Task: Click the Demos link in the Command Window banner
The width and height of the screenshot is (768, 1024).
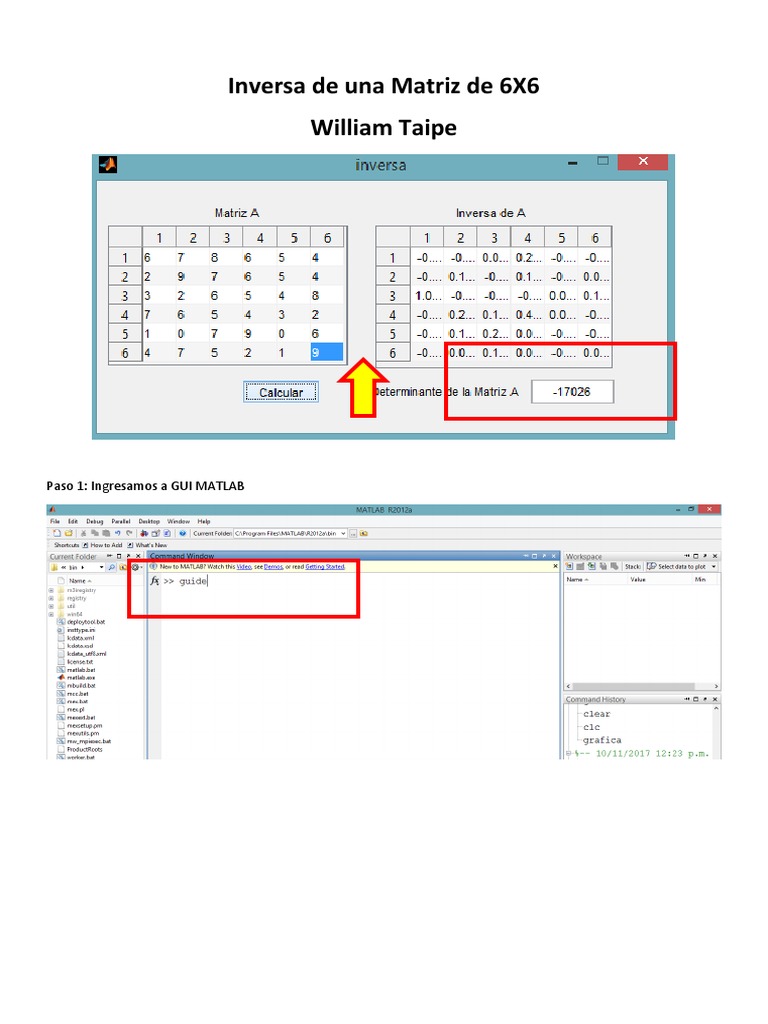Action: 273,567
